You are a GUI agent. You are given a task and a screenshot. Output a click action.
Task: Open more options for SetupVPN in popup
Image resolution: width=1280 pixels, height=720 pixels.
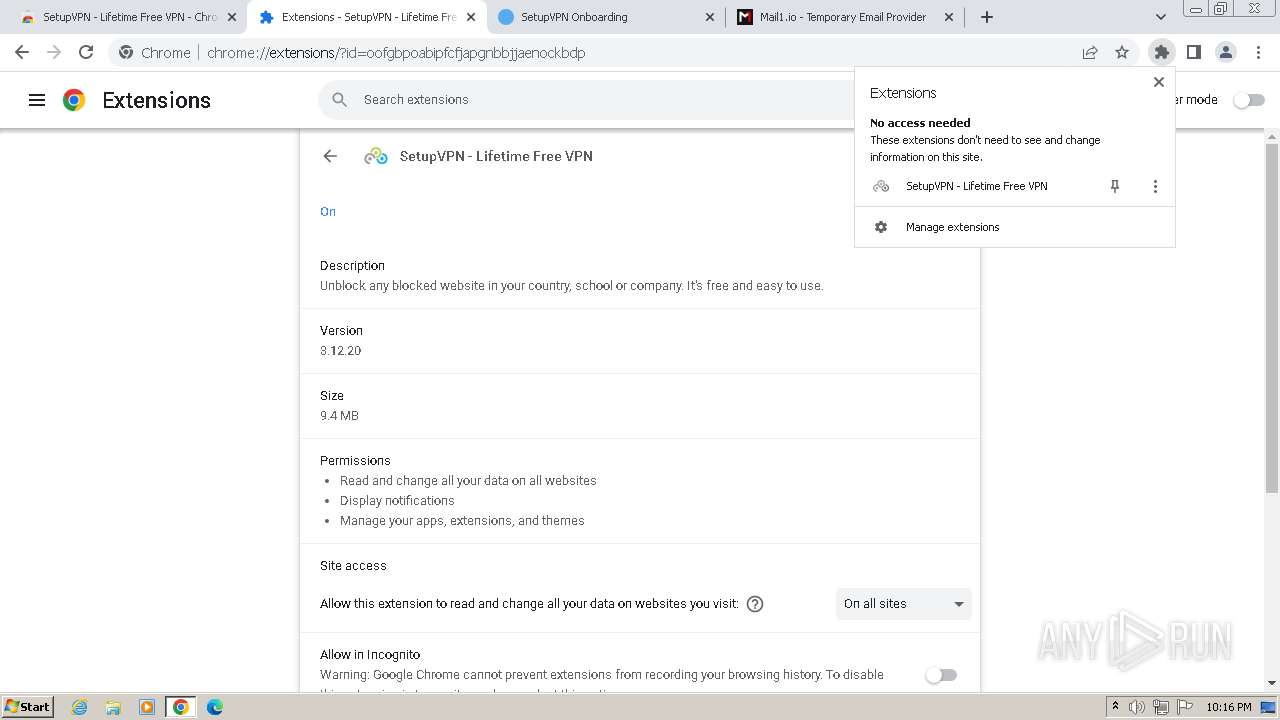tap(1155, 186)
